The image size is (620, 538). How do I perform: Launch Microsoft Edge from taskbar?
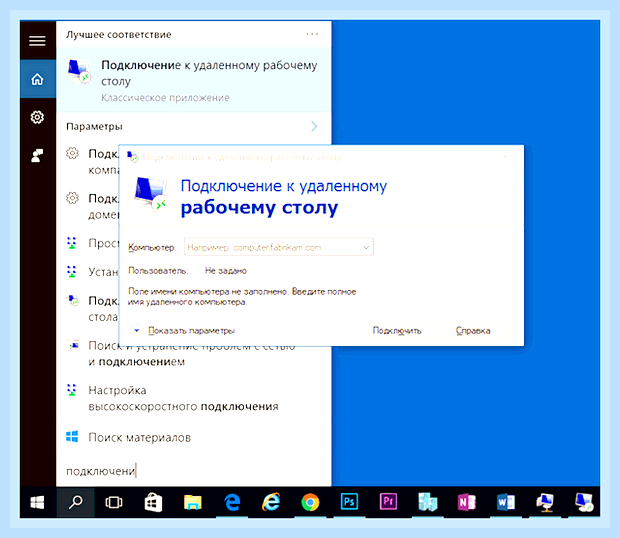point(232,502)
